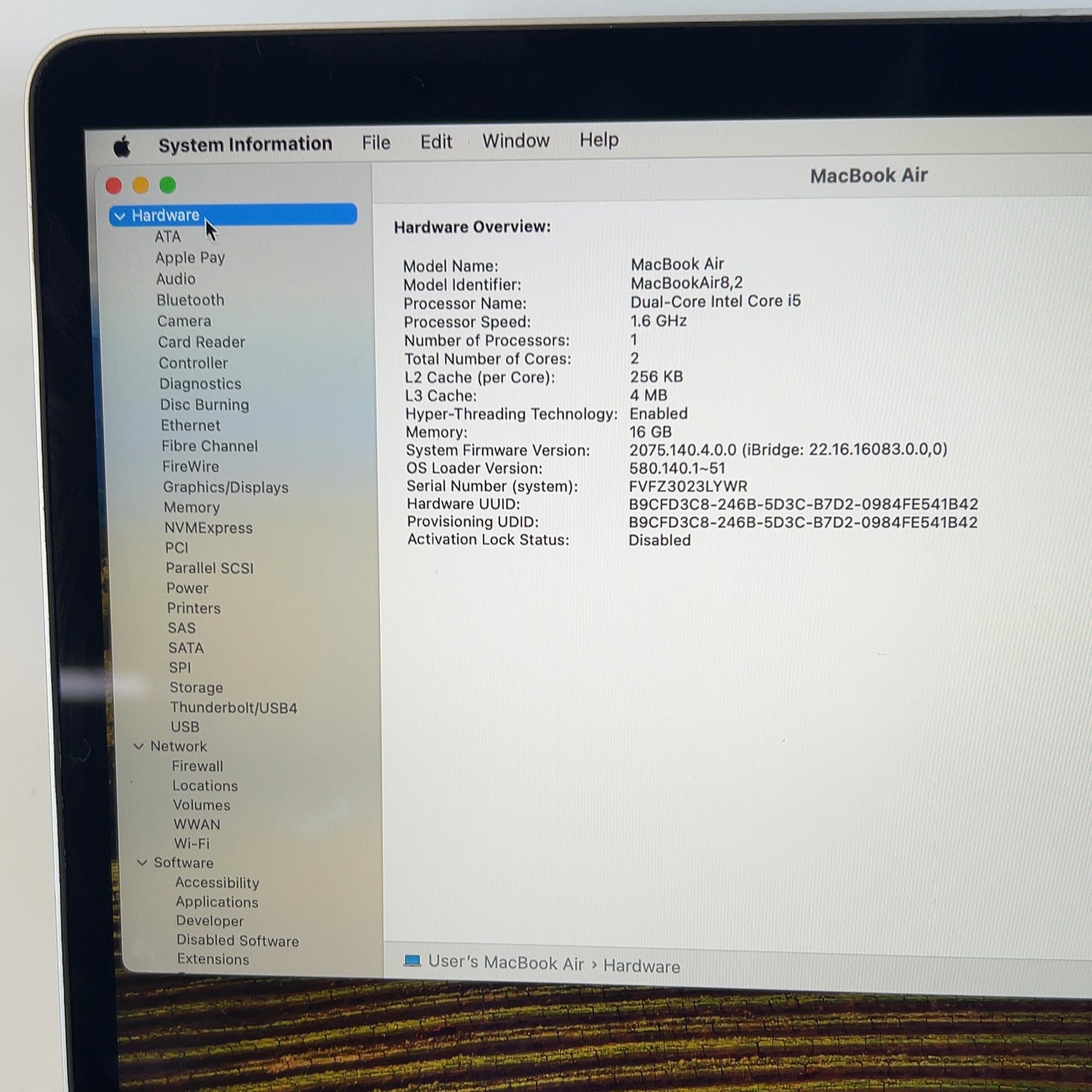The width and height of the screenshot is (1092, 1092).
Task: Select Wi-Fi in the sidebar
Action: coord(191,843)
